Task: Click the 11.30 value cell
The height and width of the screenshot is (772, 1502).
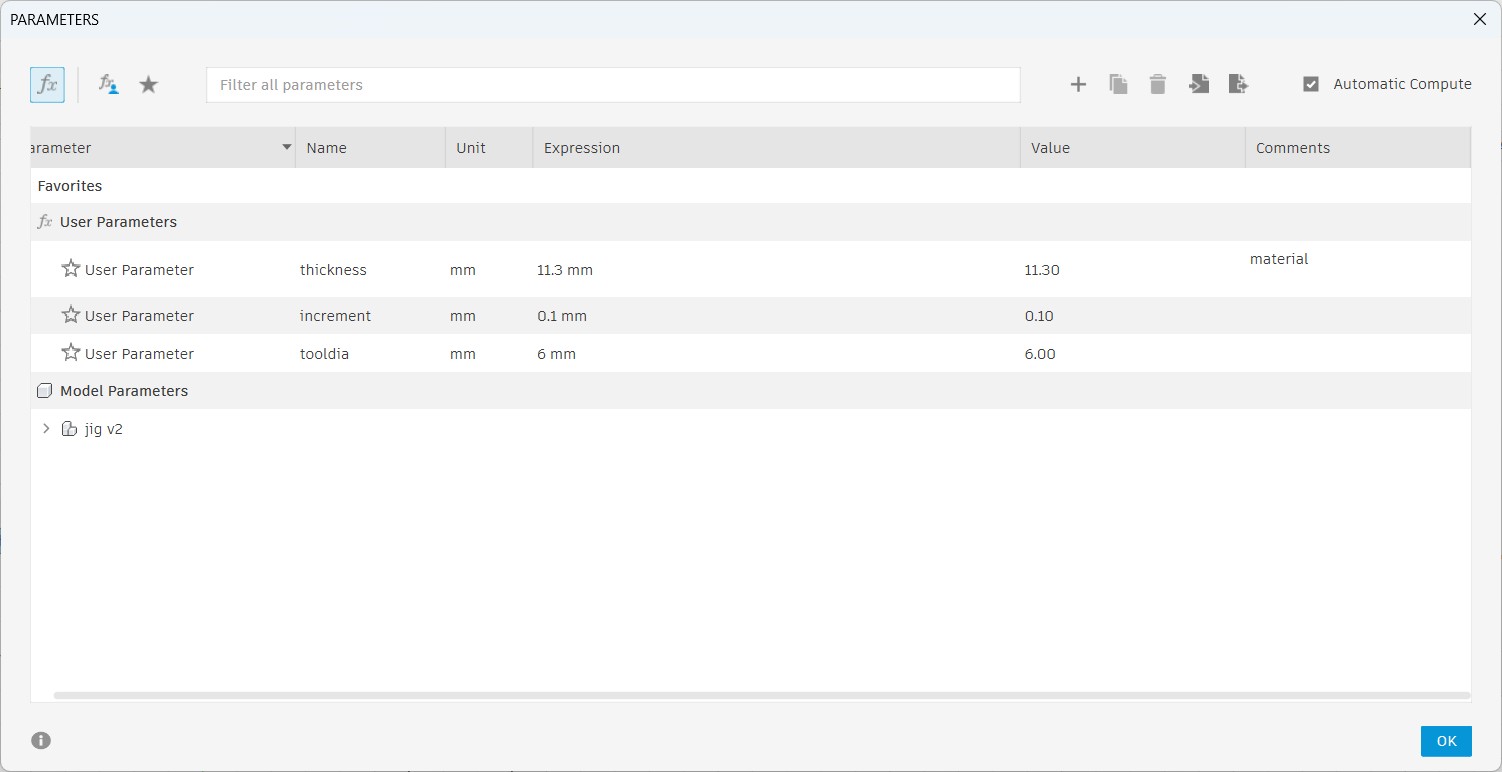Action: click(1042, 270)
